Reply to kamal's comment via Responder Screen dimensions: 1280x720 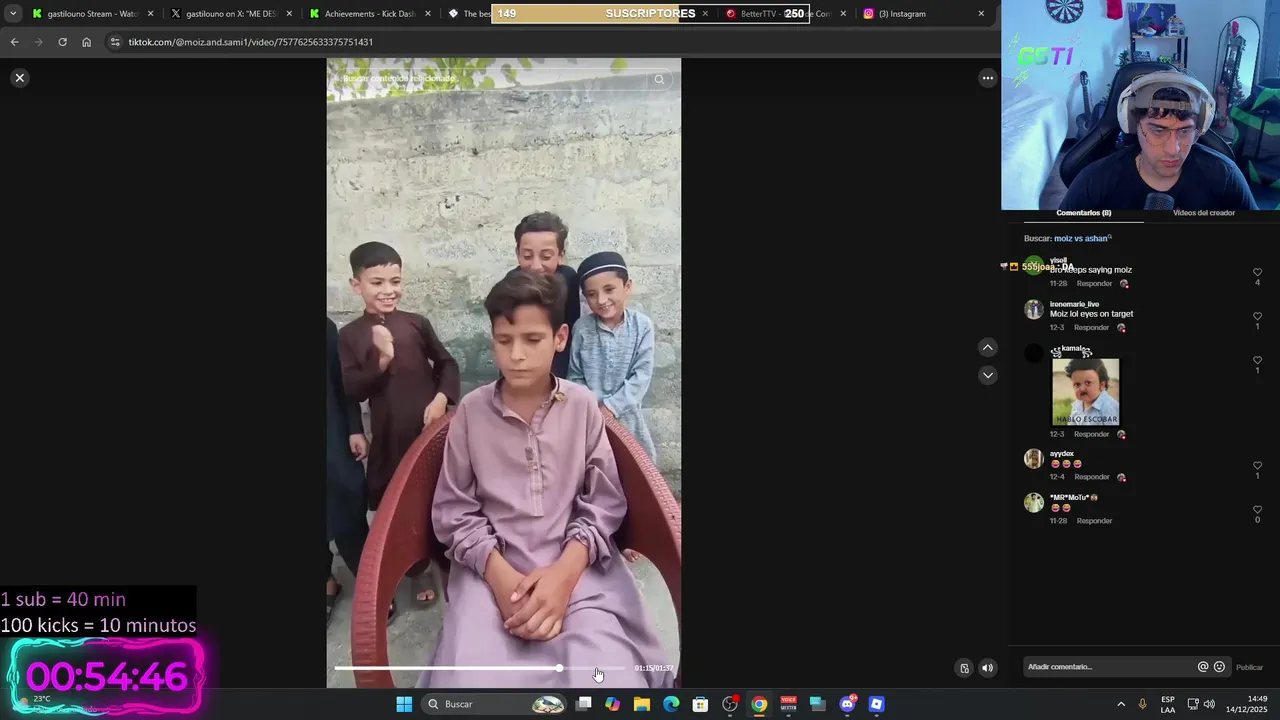[x=1091, y=434]
